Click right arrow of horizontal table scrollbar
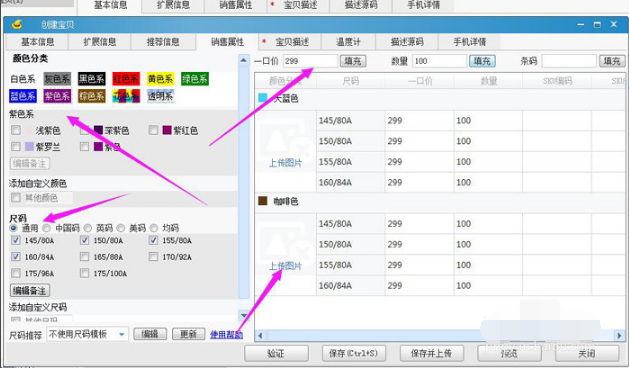Viewport: 629px width, 368px height. 619,335
